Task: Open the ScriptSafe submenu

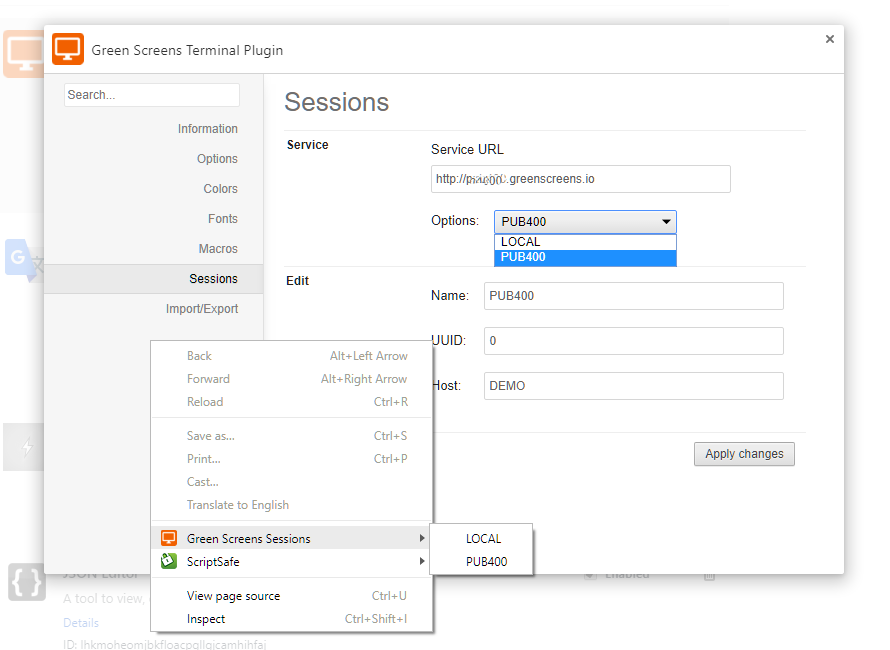Action: tap(292, 561)
